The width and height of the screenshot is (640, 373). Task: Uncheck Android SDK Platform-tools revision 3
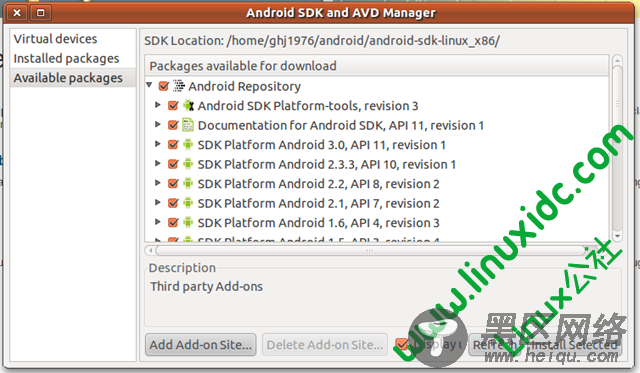pos(173,106)
